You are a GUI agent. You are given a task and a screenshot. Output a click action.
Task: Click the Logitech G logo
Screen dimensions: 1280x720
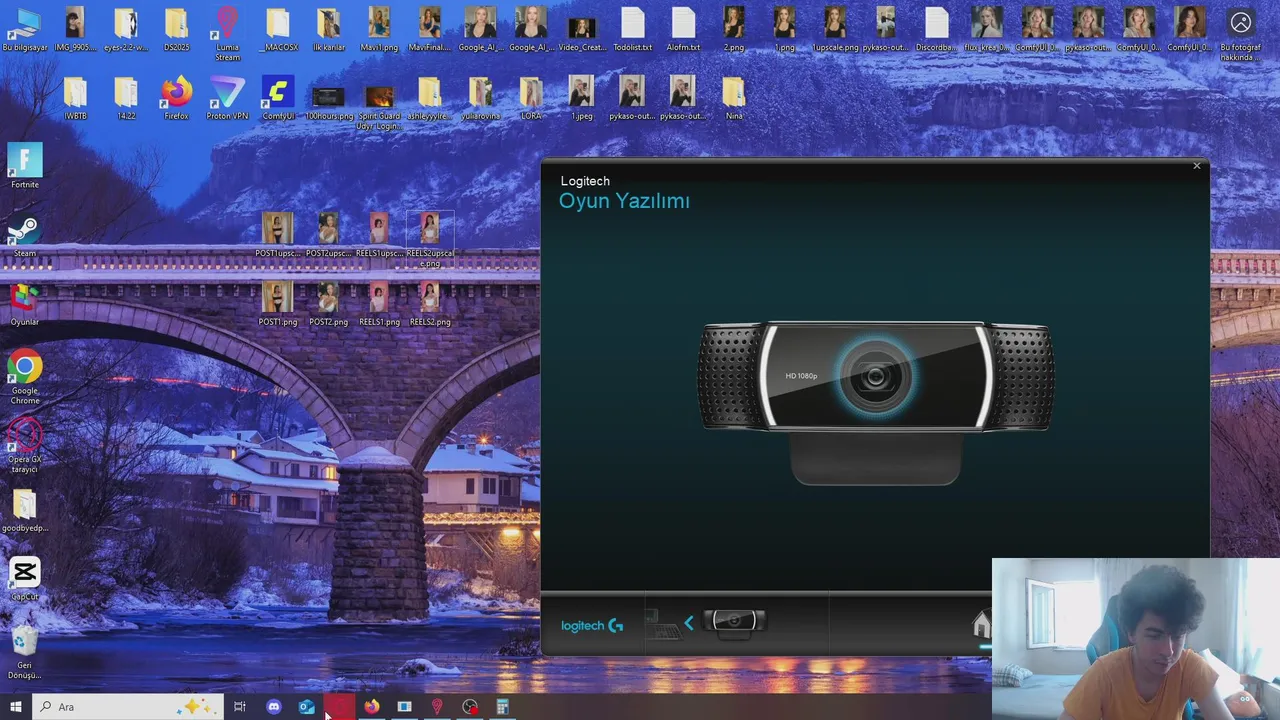[x=592, y=626]
